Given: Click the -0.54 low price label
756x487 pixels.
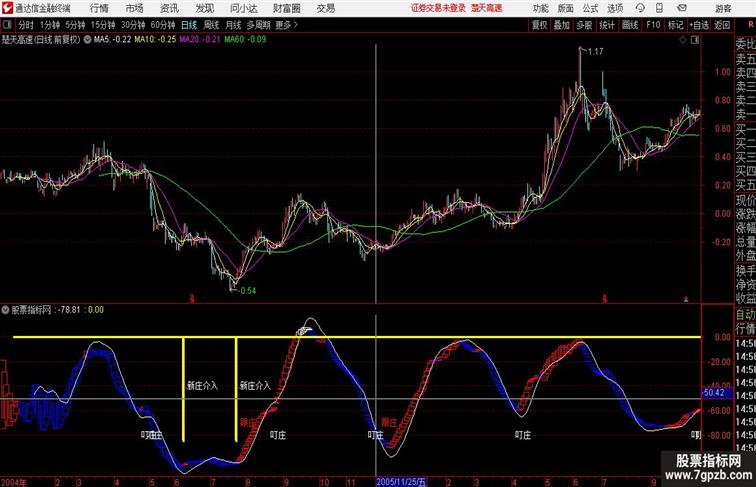Looking at the screenshot, I should pos(247,290).
